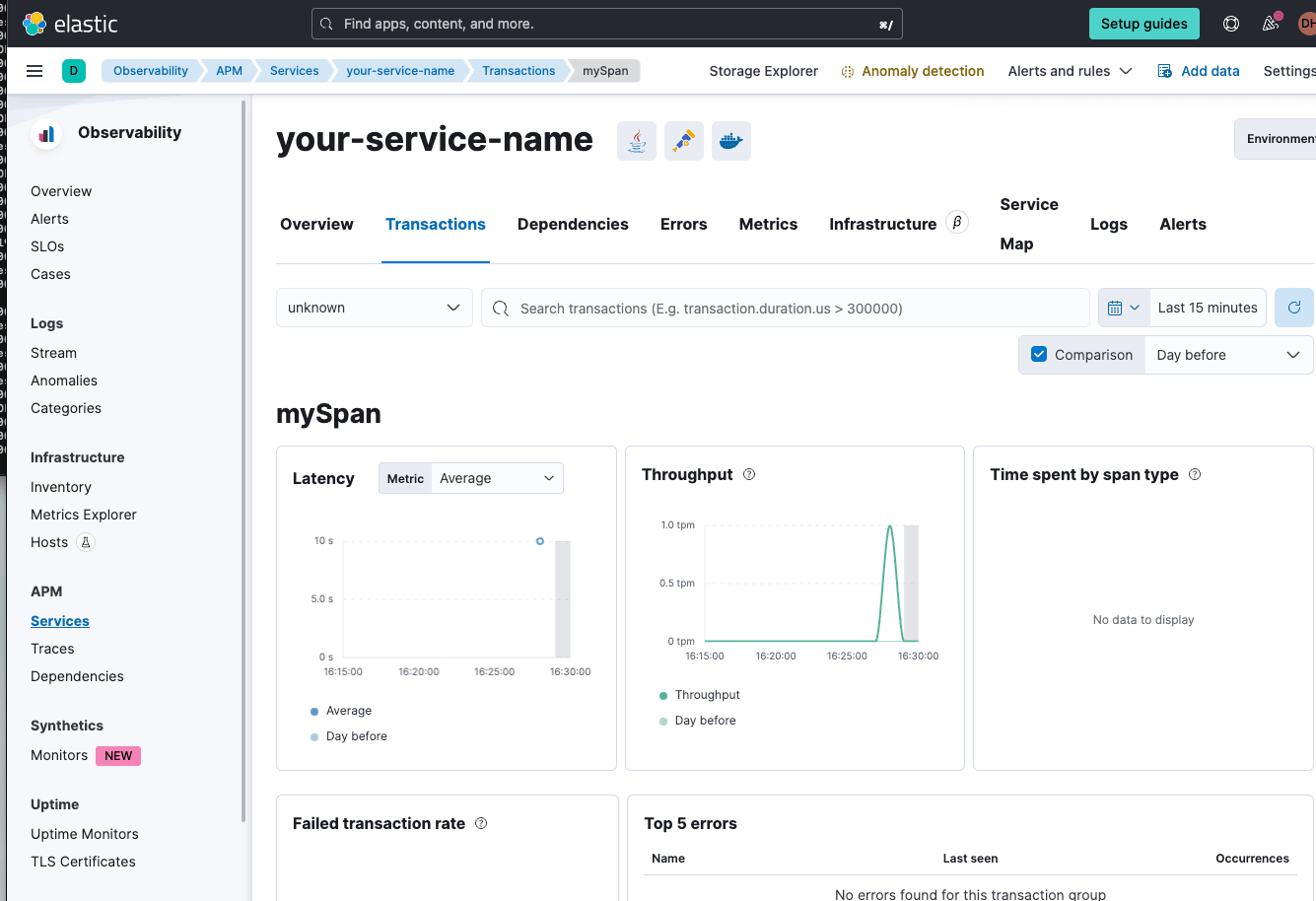Open the hamburger navigation menu
Screen dimensions: 1316x901
coord(35,71)
